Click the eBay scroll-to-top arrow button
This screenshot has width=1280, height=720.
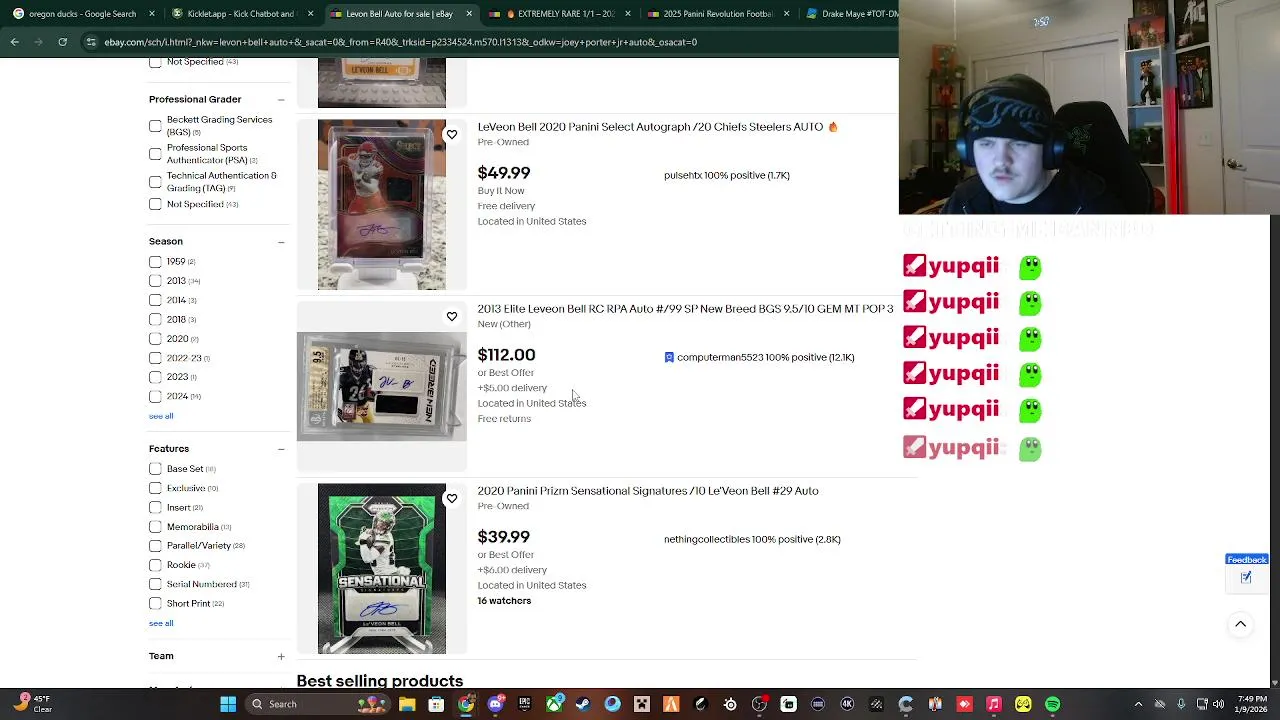(x=1240, y=624)
